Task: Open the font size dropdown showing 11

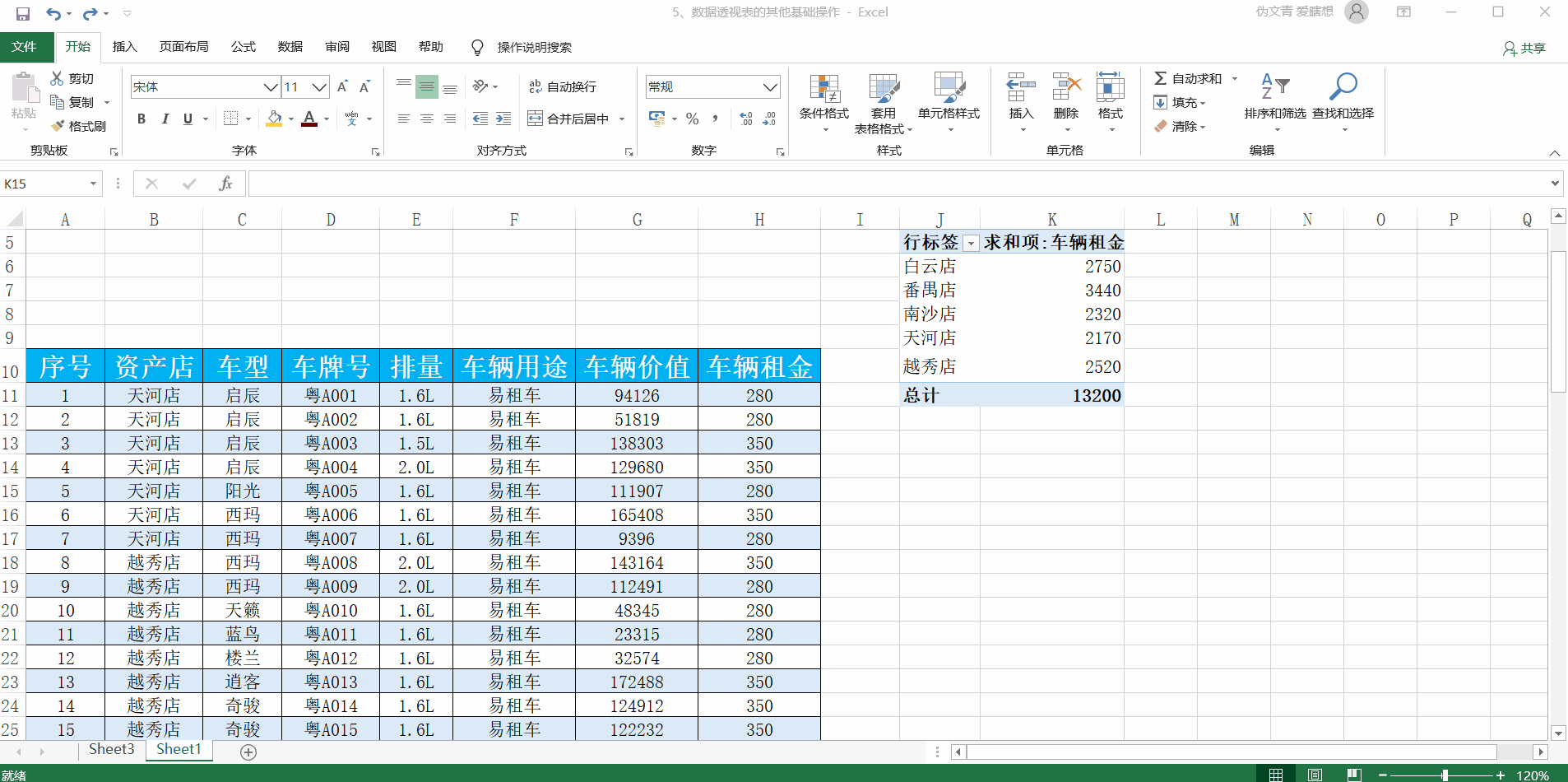Action: tap(320, 86)
